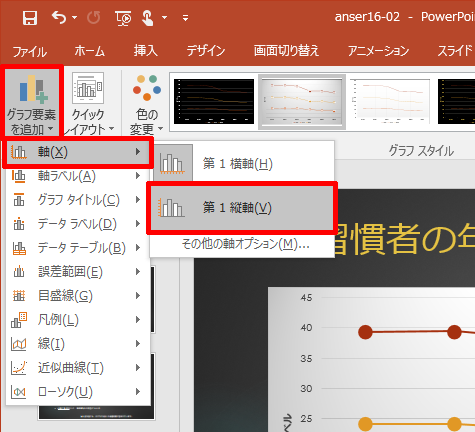Screen dimensions: 475x432
Task: Open the 近似曲線(T) submenu
Action: [78, 368]
